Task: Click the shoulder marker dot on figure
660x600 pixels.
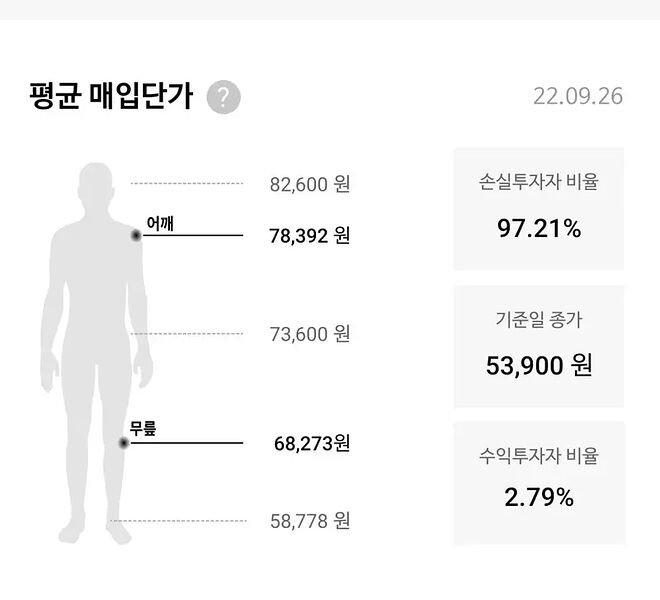Action: 135,235
